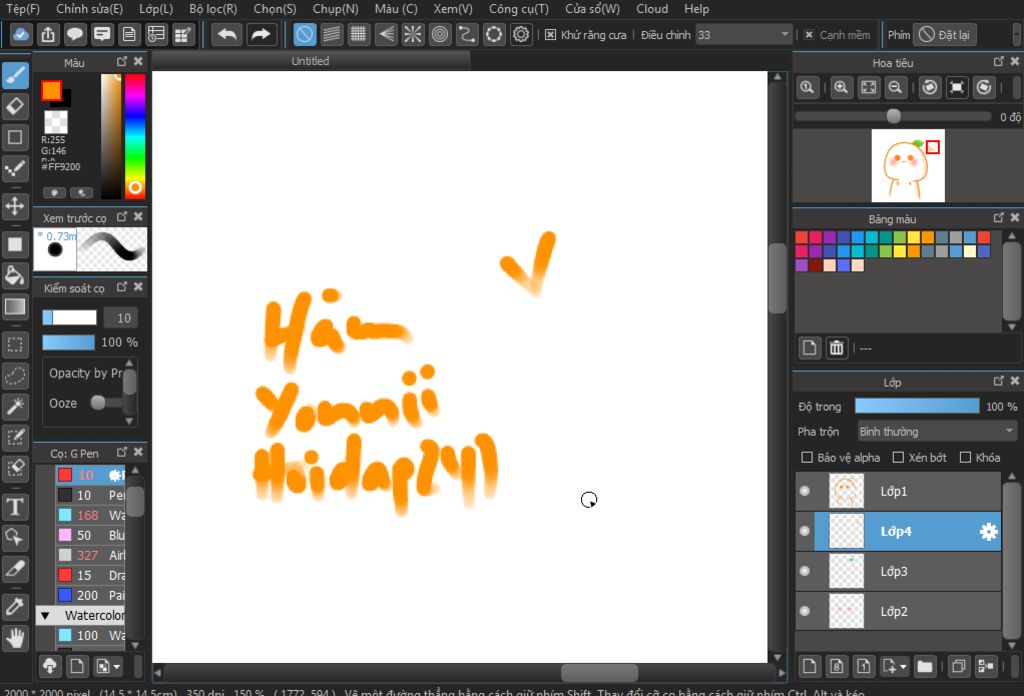This screenshot has height=696, width=1024.
Task: Click the orange foreground color swatch
Action: pos(51,91)
